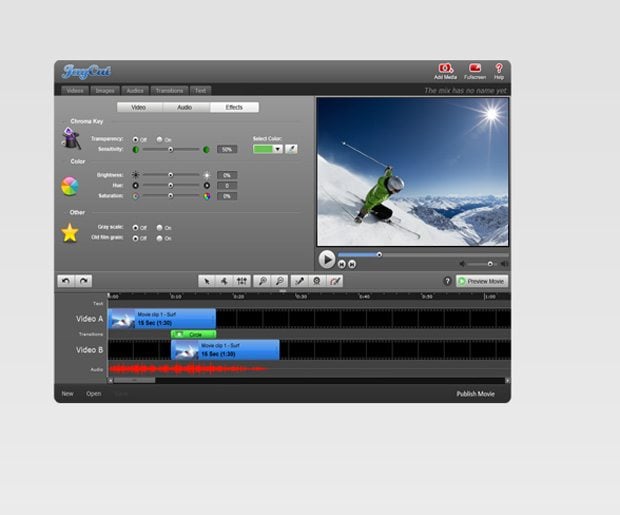Select the Video B movie clip
This screenshot has width=620, height=515.
coord(225,350)
